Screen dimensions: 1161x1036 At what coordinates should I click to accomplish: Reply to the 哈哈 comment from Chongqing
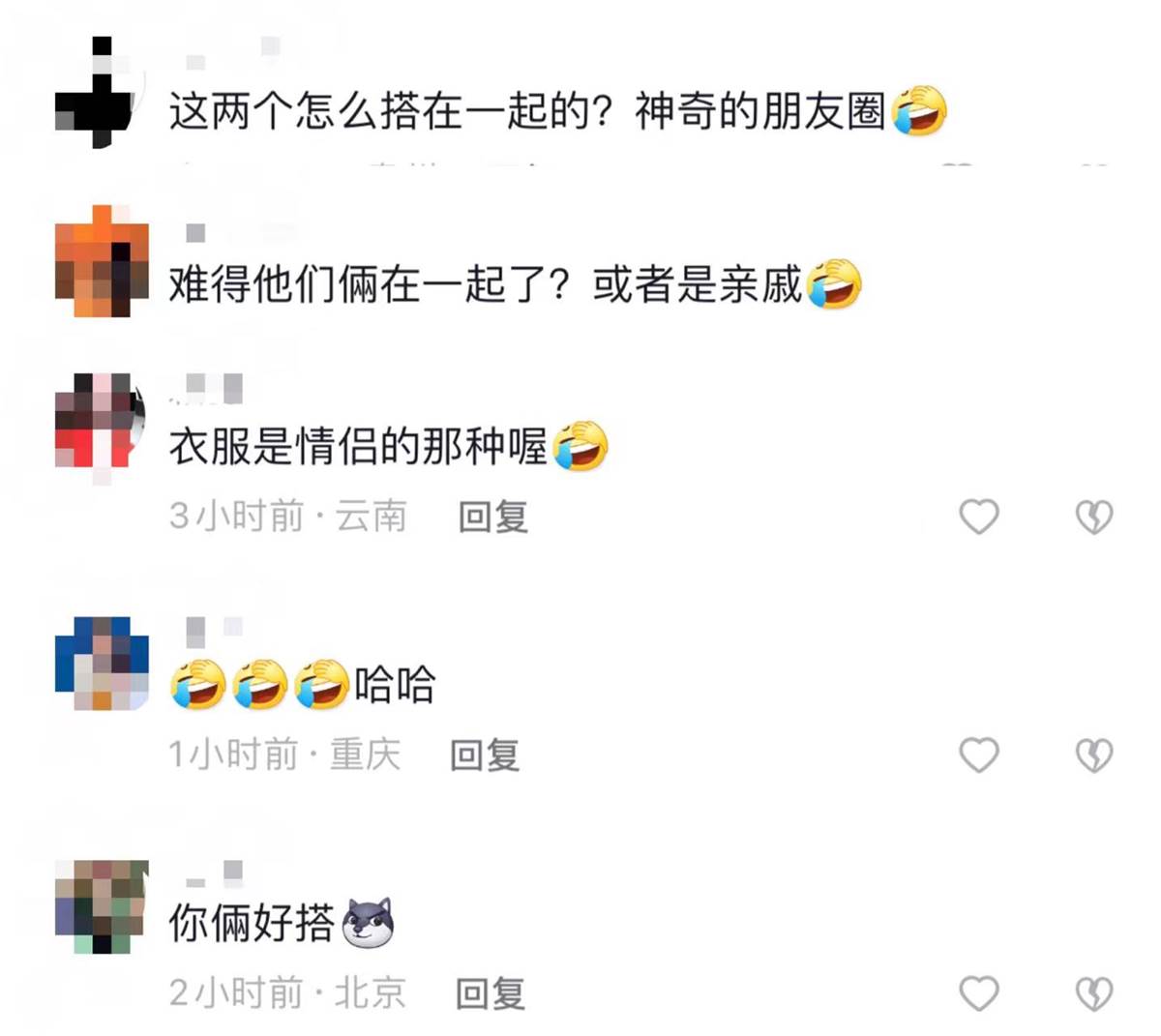[485, 755]
